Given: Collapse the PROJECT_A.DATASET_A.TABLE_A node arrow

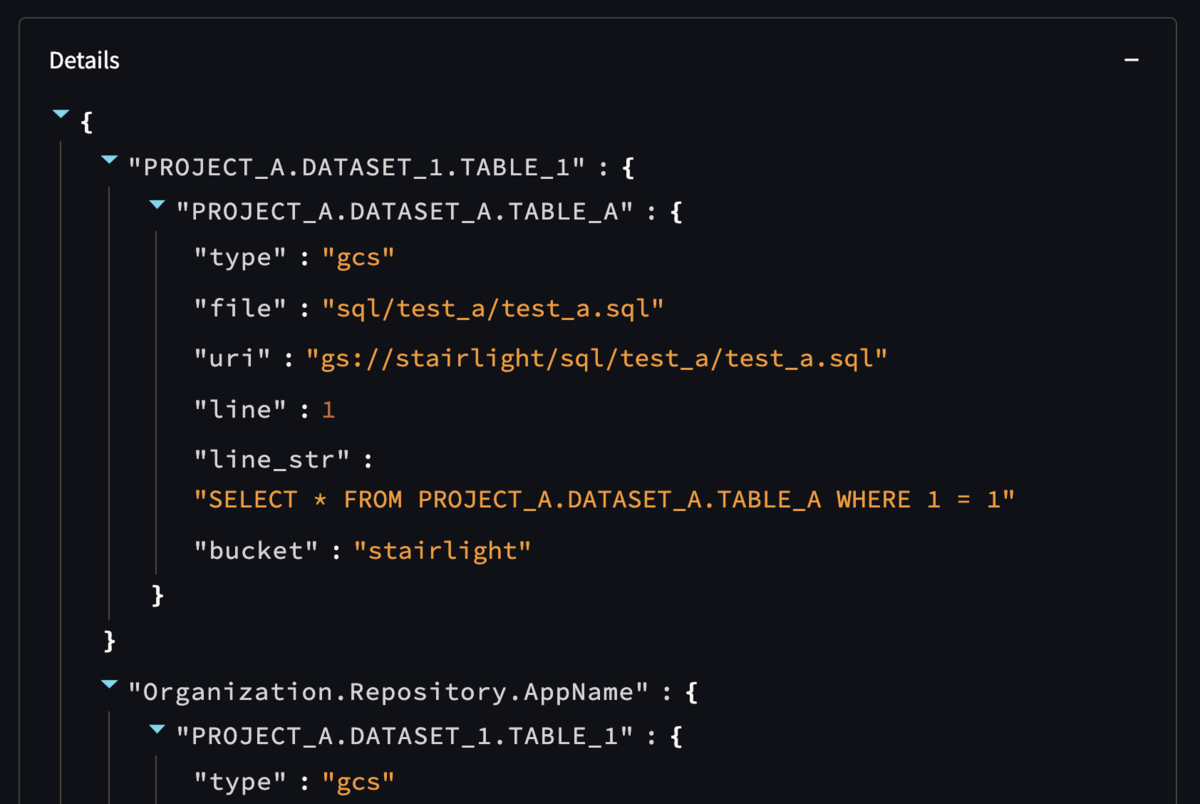Looking at the screenshot, I should (157, 205).
